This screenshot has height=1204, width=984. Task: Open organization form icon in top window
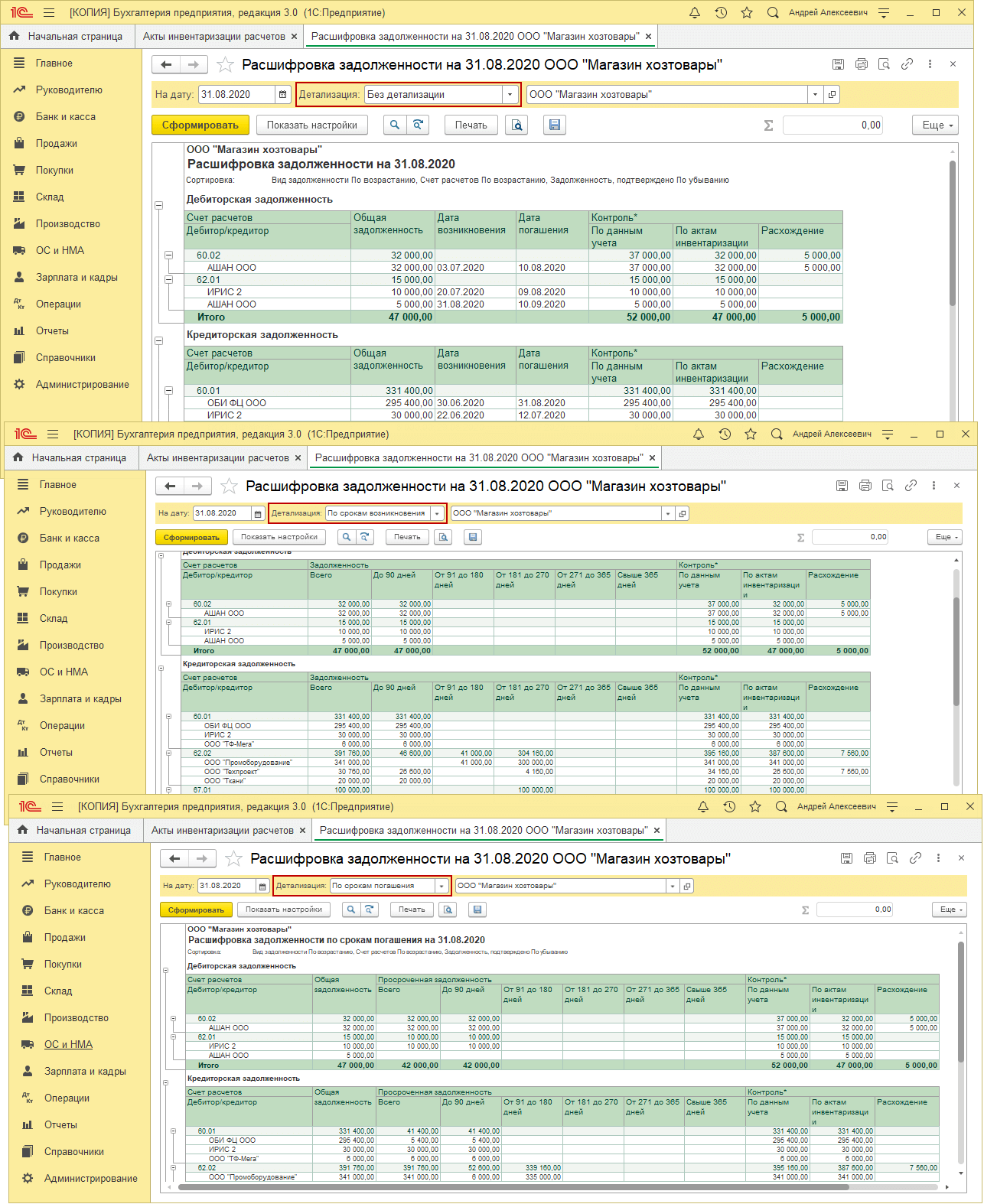[832, 95]
